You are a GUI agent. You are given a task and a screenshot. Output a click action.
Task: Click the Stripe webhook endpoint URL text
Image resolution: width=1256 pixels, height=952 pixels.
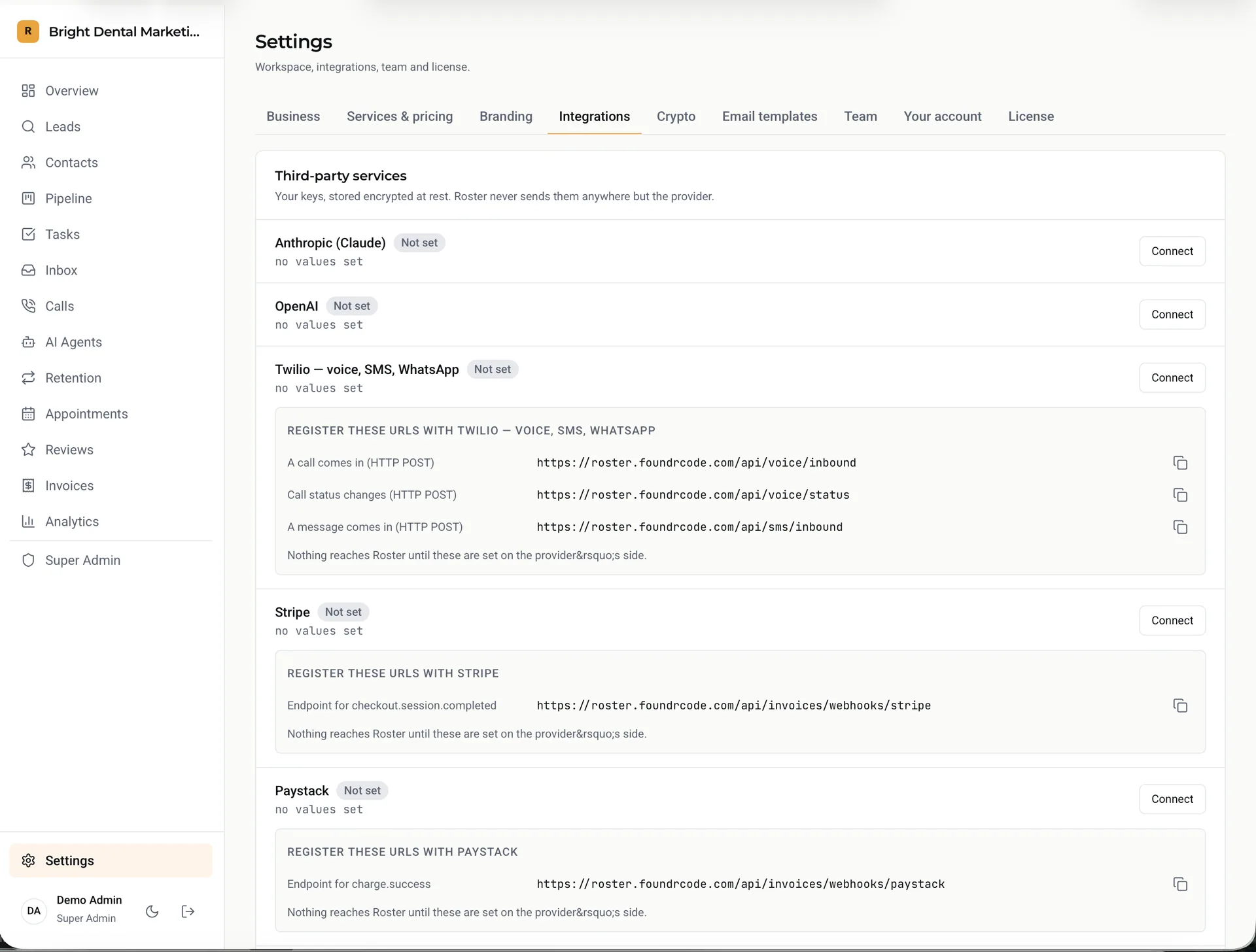tap(733, 705)
